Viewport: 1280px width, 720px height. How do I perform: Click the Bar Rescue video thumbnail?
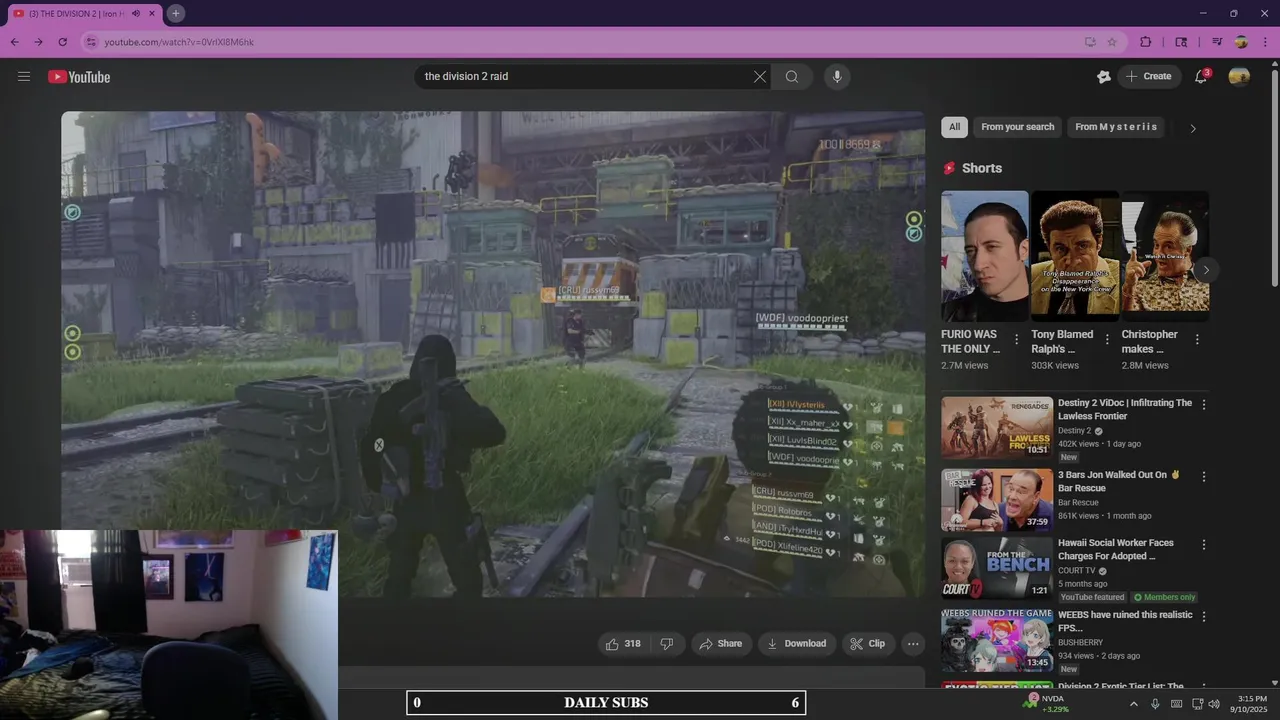click(x=996, y=500)
